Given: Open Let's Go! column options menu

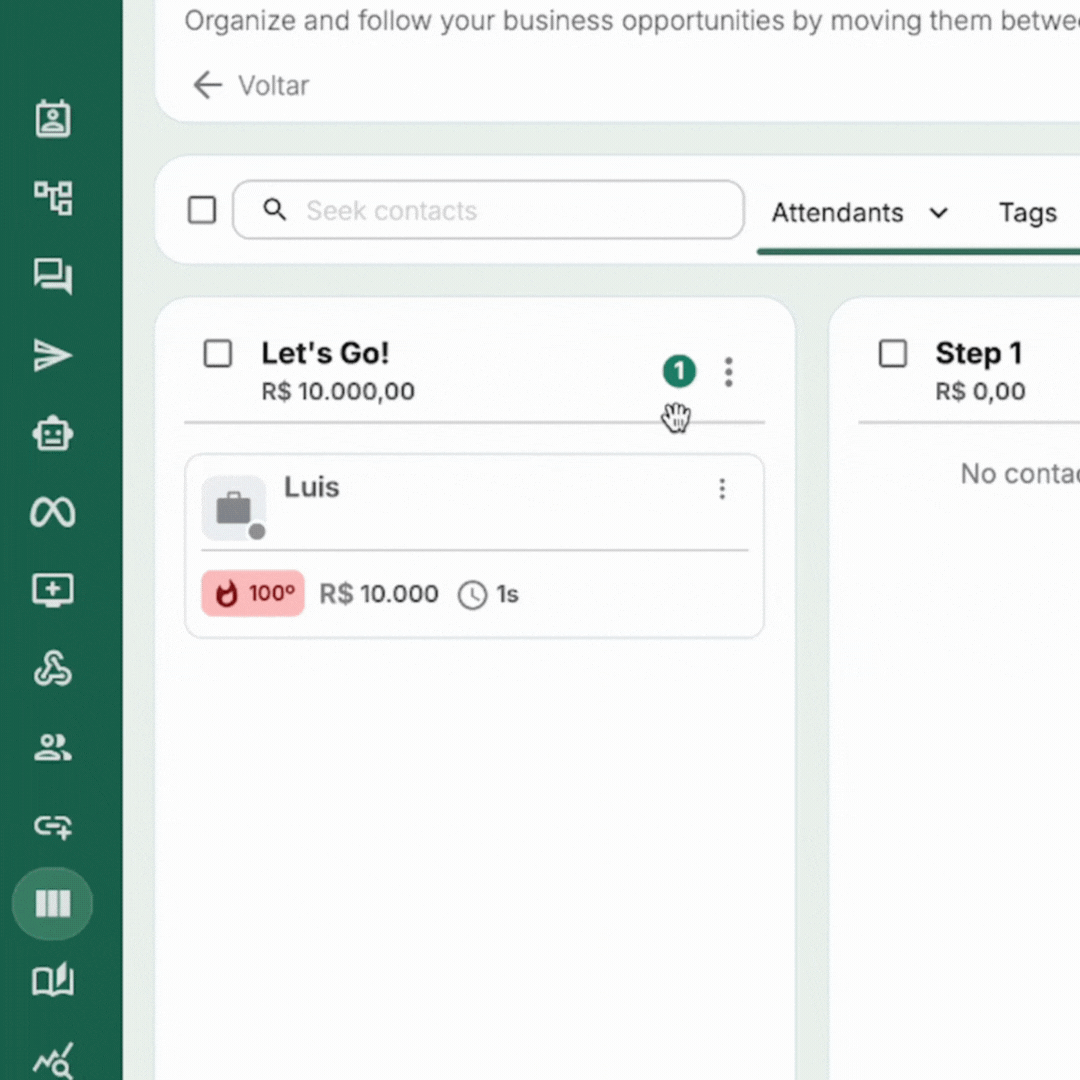Looking at the screenshot, I should coord(728,372).
